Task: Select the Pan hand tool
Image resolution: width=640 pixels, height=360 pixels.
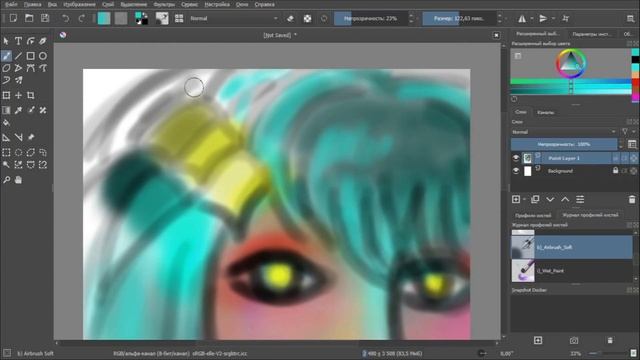Action: pos(18,180)
